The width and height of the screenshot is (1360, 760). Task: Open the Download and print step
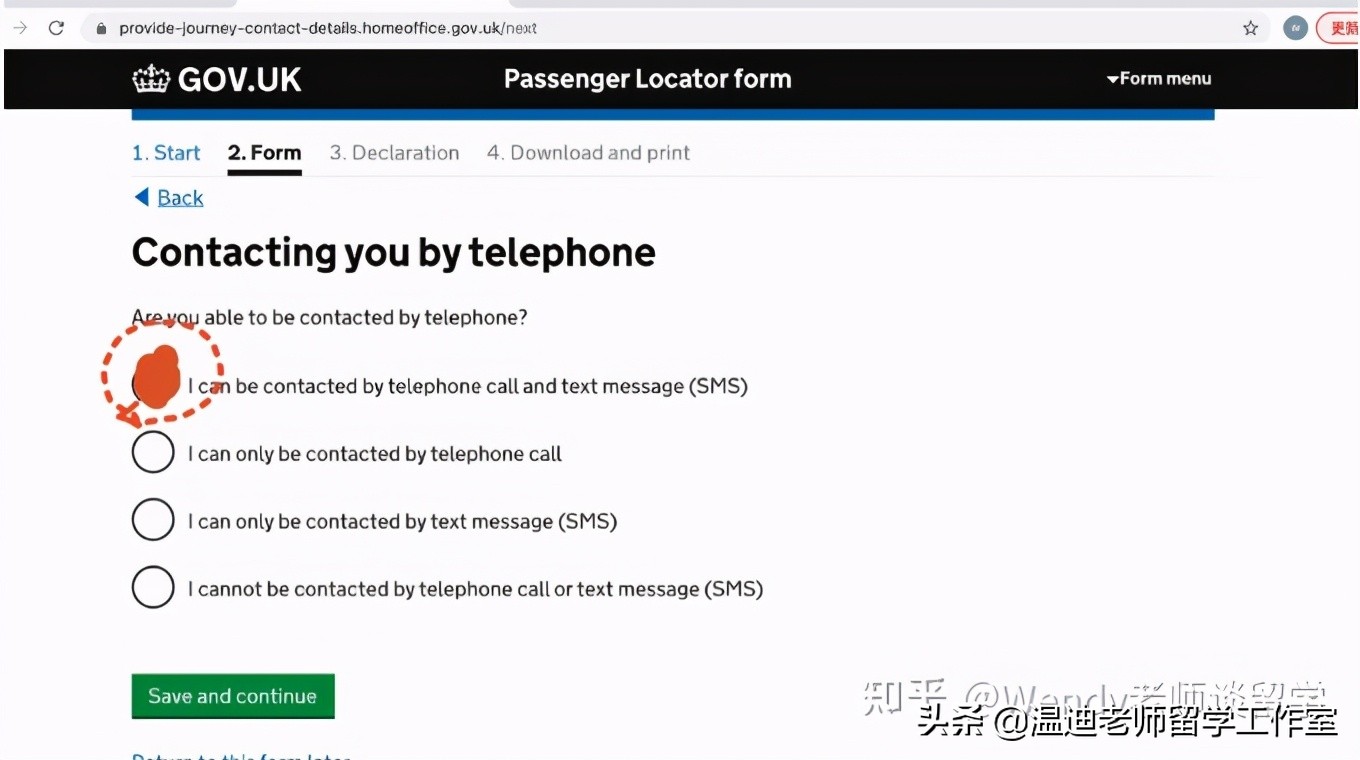pyautogui.click(x=588, y=152)
